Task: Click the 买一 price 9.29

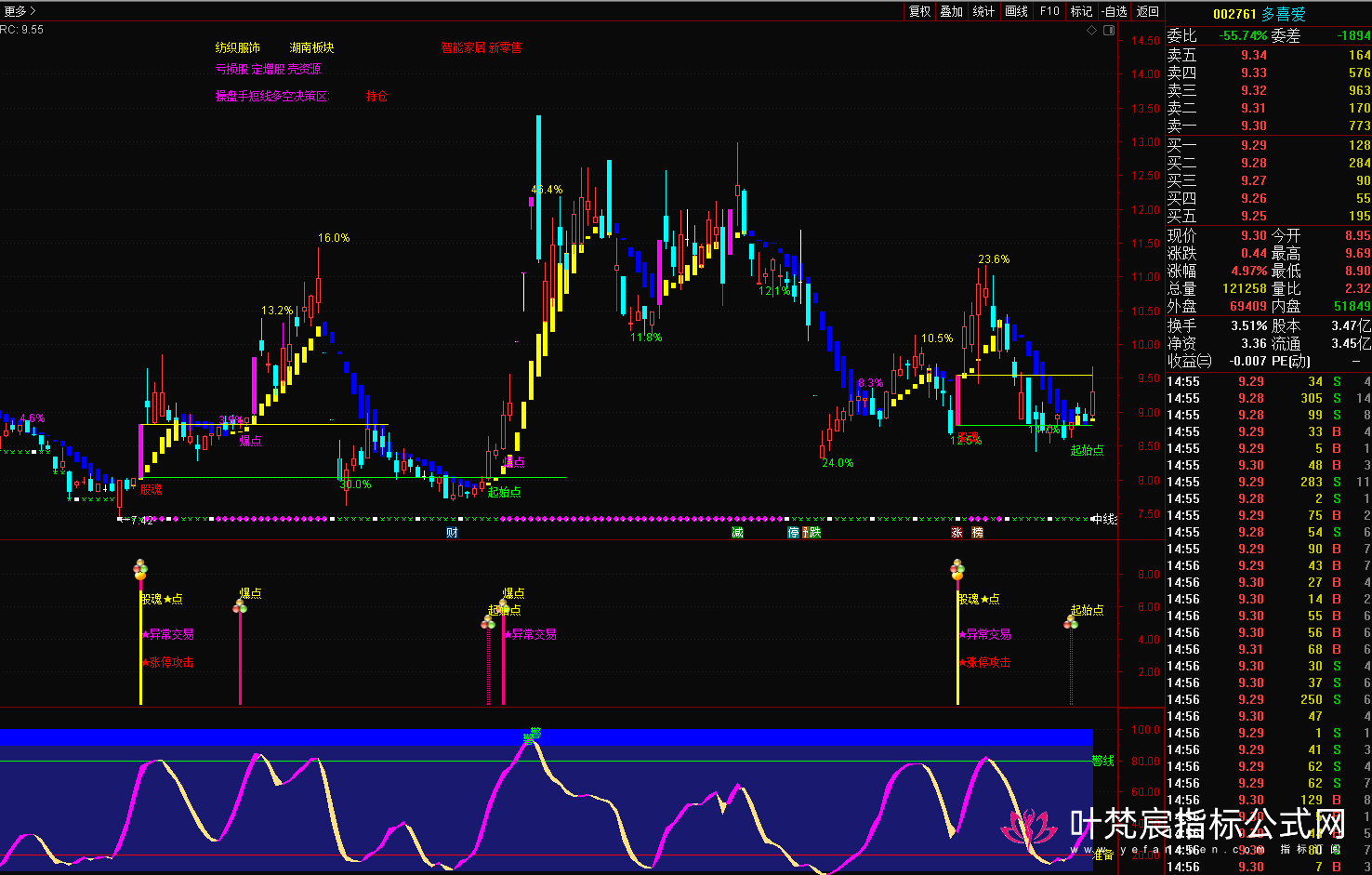Action: coord(1253,145)
